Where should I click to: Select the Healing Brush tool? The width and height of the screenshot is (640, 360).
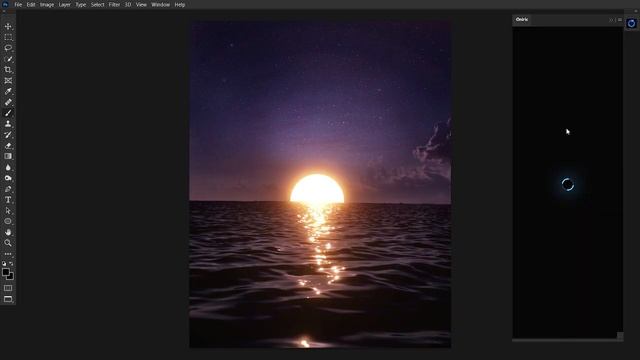click(x=8, y=102)
